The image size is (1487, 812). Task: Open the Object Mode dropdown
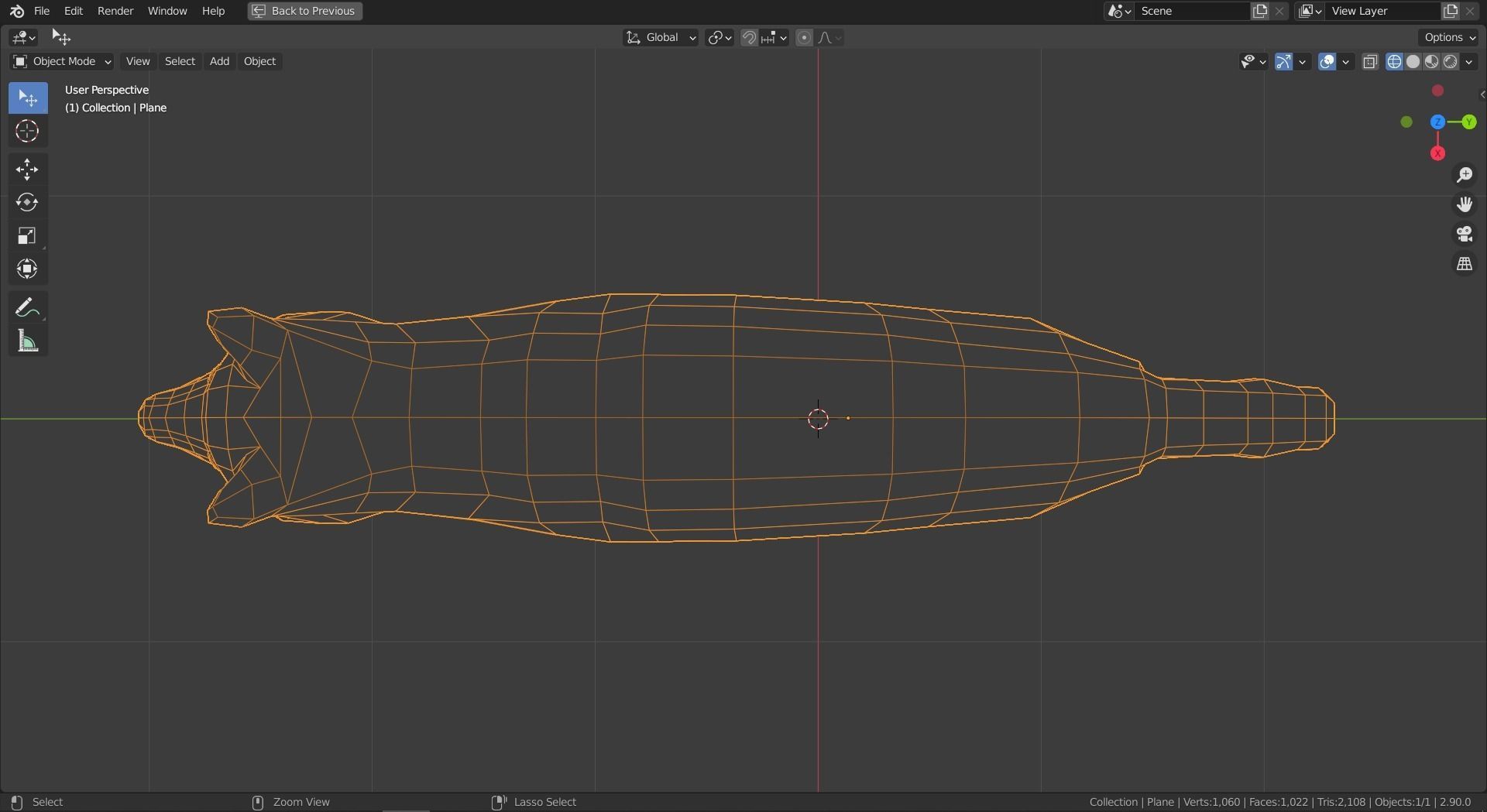pyautogui.click(x=62, y=61)
